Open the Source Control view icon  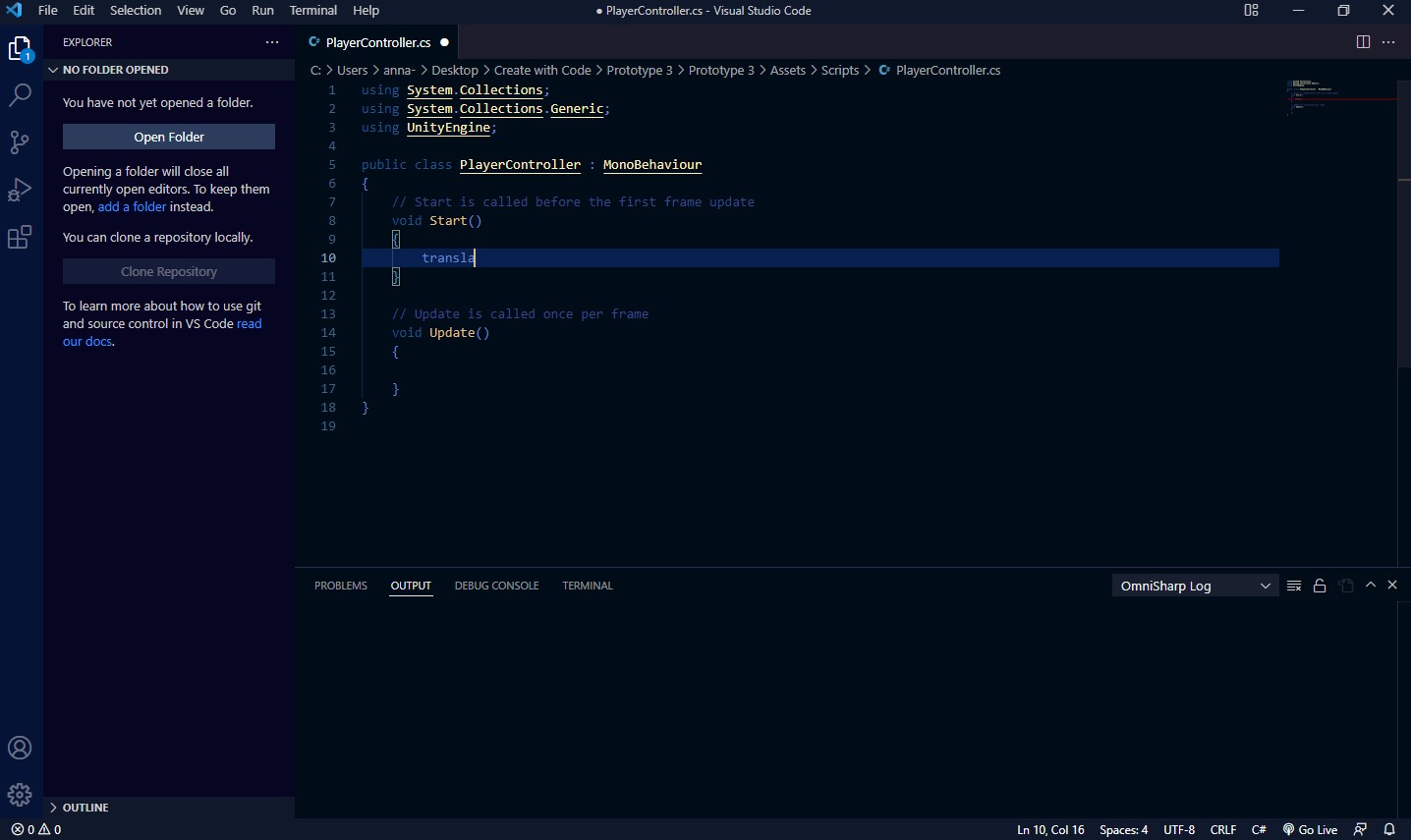click(x=21, y=142)
